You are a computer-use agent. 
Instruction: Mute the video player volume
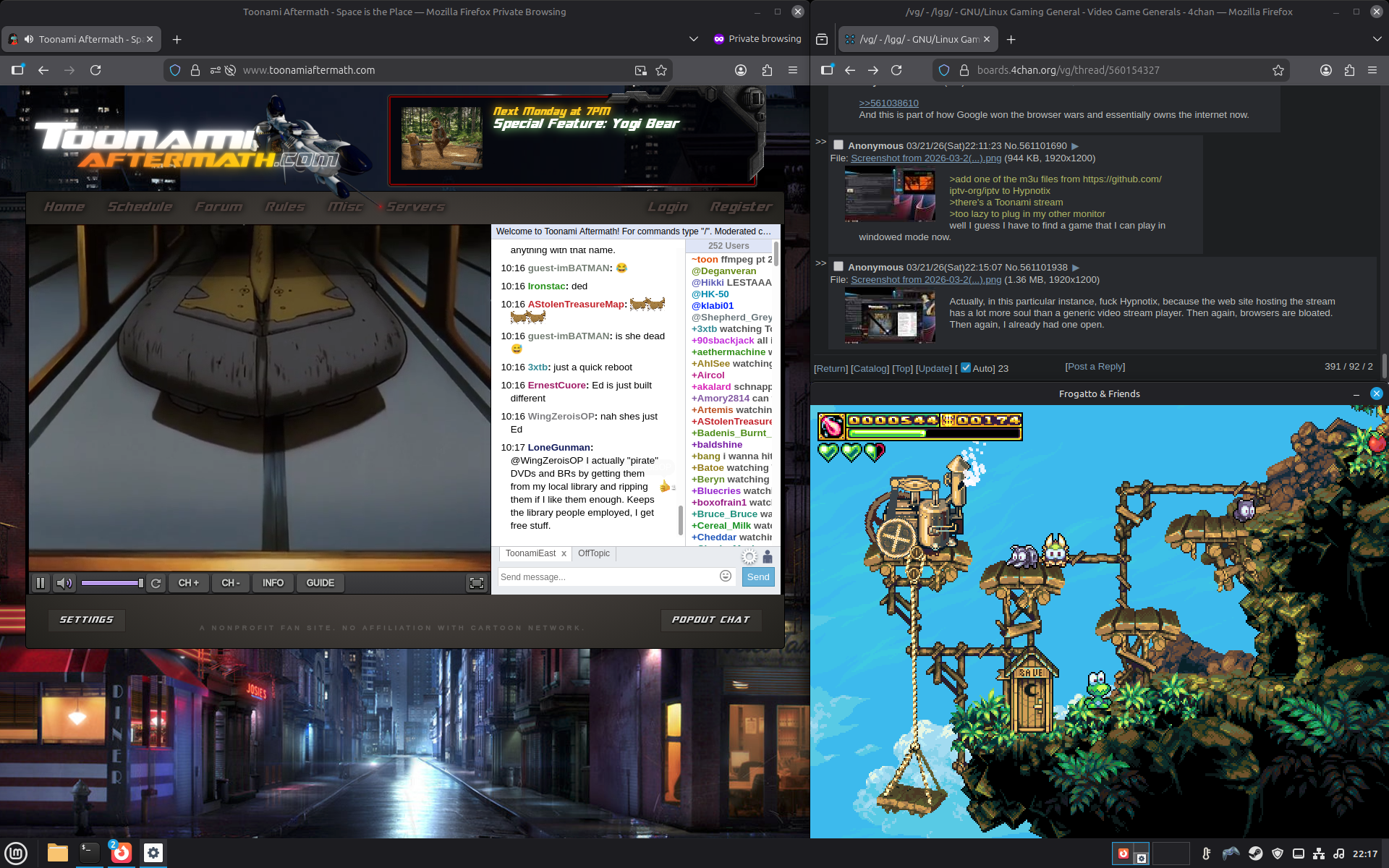(x=64, y=583)
